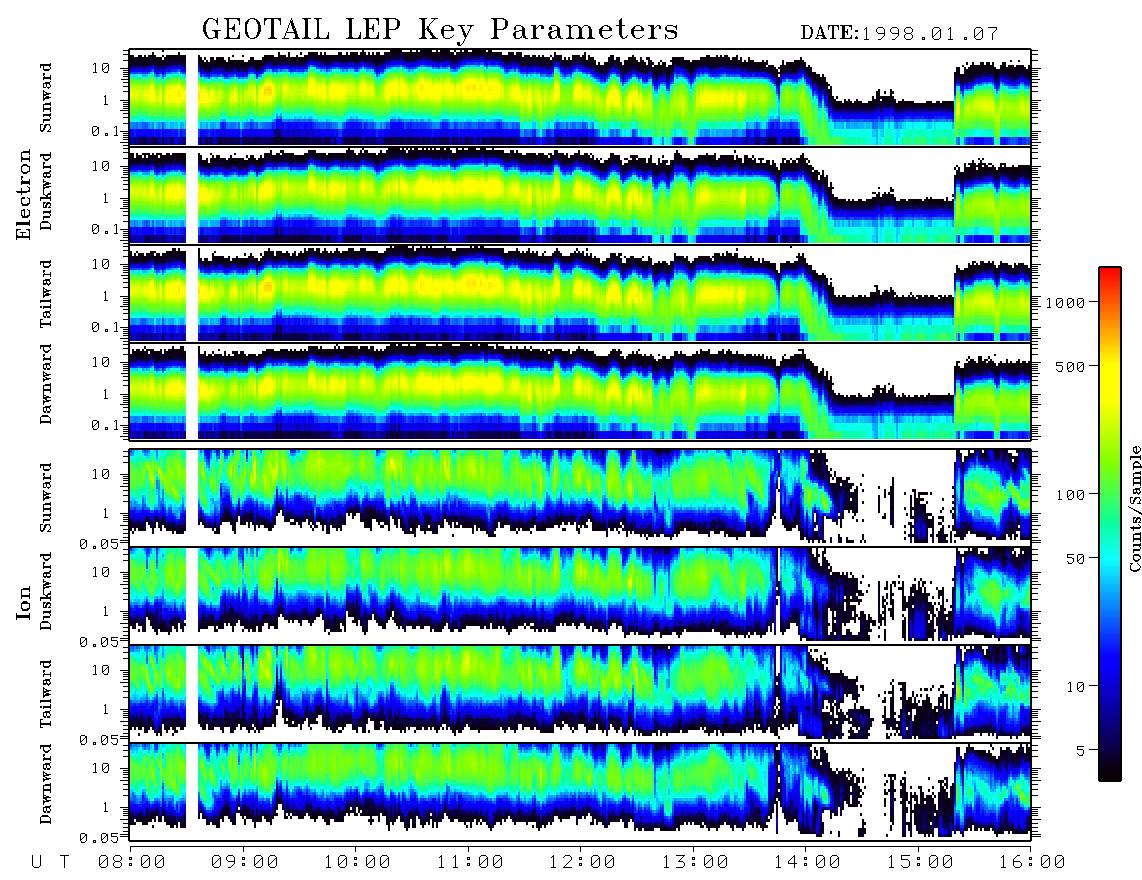Click the 1000 colorbar tick label
Viewport: 1142px width, 880px height.
click(x=1066, y=303)
